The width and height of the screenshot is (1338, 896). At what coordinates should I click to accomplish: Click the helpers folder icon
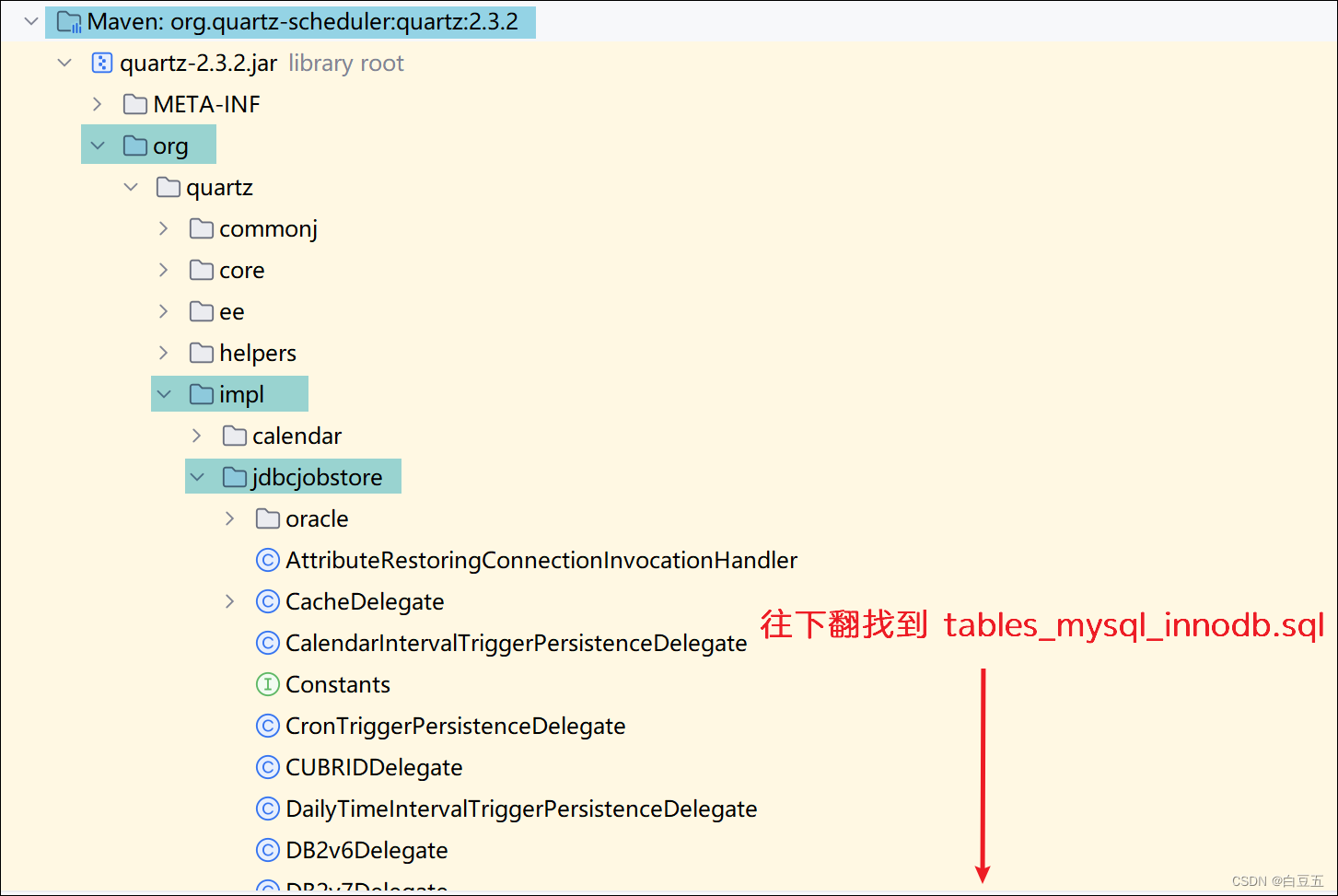click(x=202, y=353)
